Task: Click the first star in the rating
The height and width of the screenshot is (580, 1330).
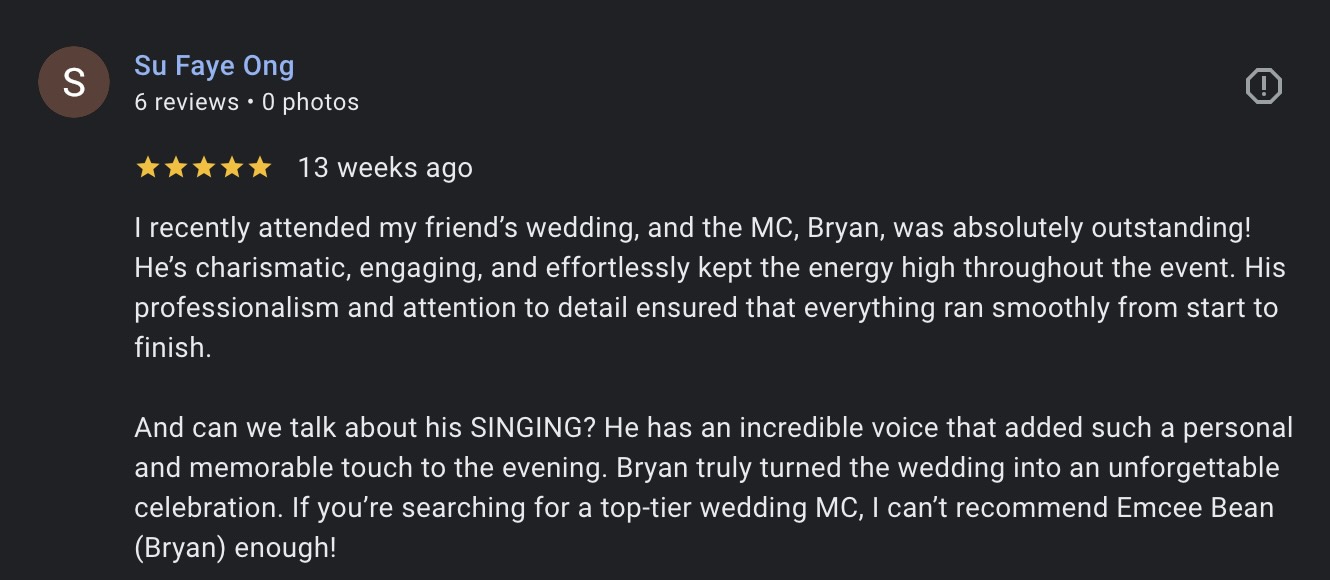Action: point(147,168)
